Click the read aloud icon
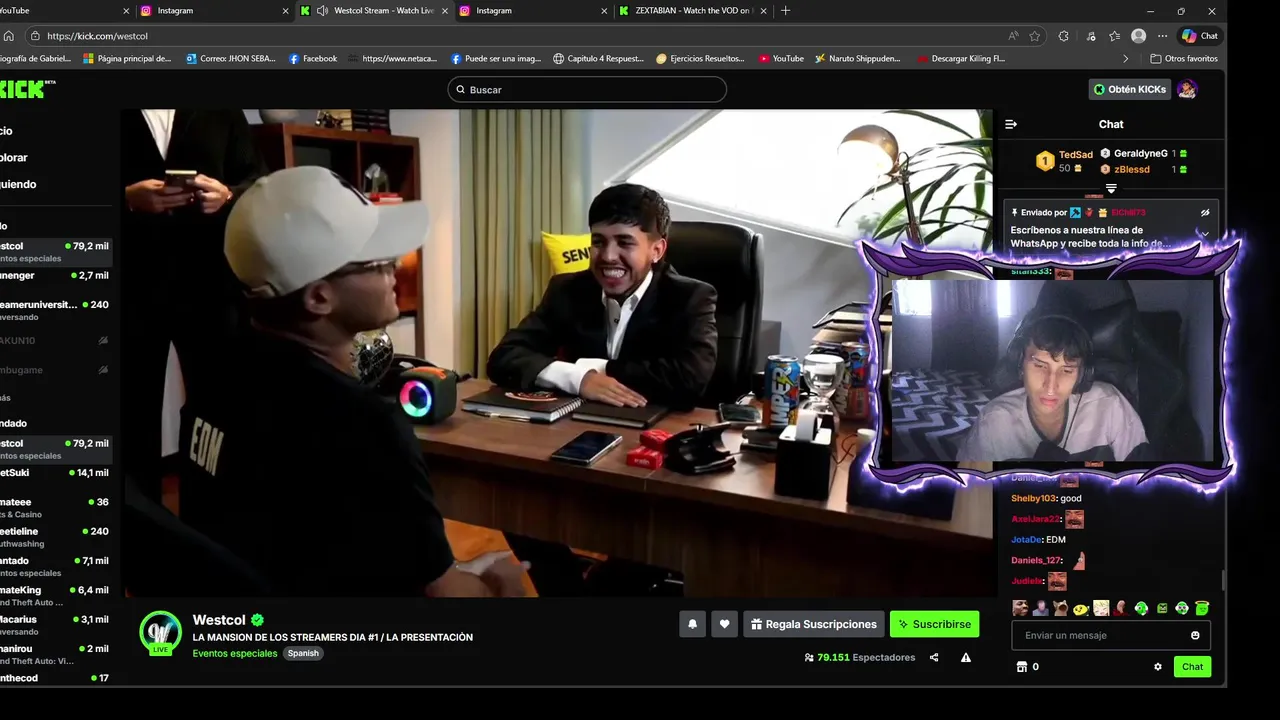1280x720 pixels. 1013,36
